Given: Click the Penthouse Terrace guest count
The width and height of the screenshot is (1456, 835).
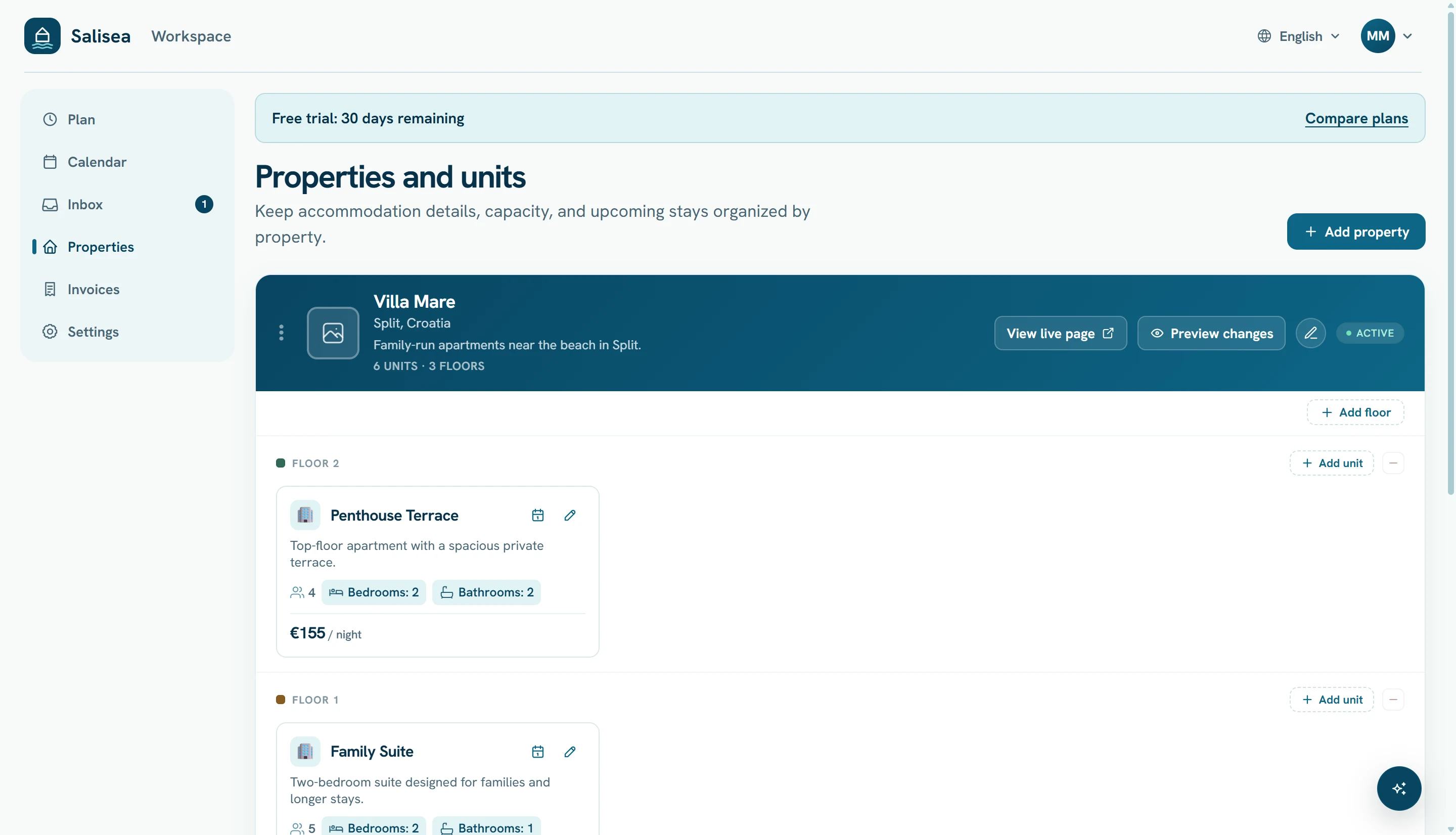Looking at the screenshot, I should pos(303,592).
